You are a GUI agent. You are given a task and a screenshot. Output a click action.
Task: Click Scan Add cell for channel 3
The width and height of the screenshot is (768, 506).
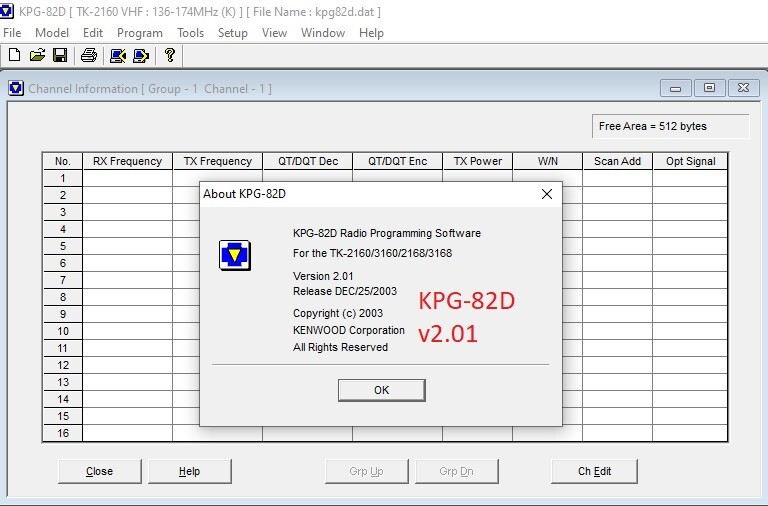click(x=618, y=212)
